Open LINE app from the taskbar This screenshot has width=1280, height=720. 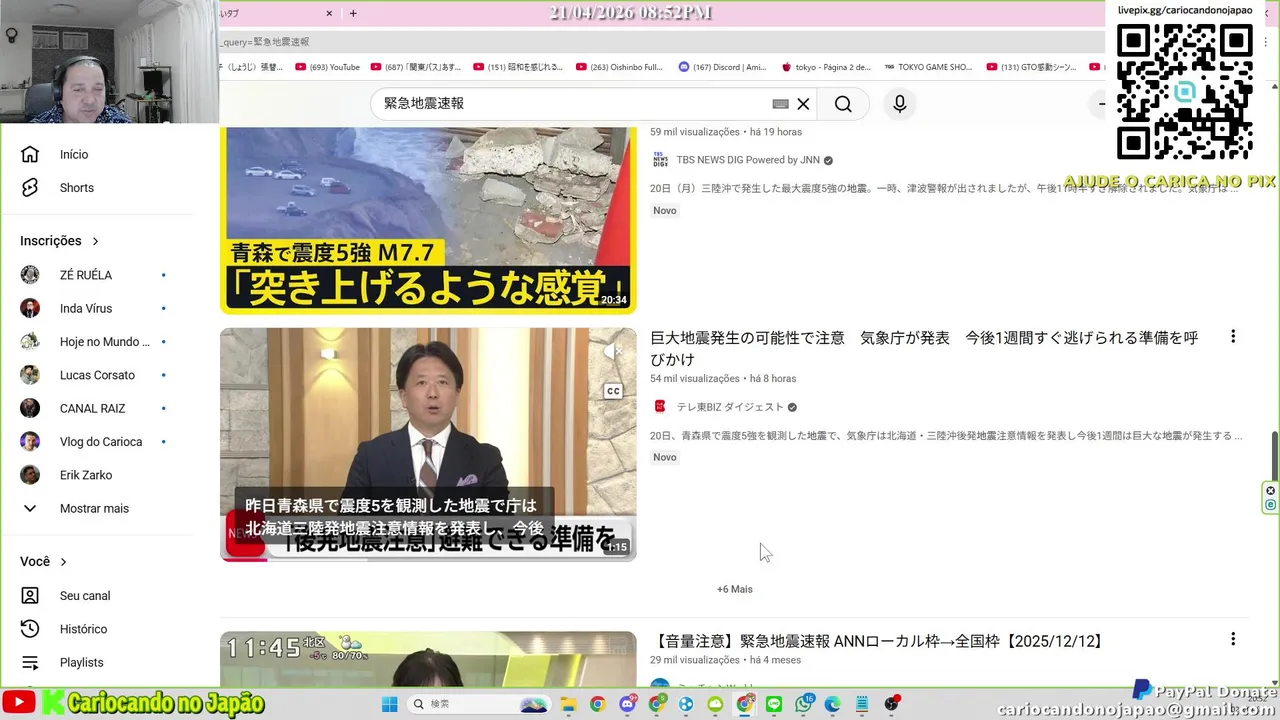click(x=773, y=704)
